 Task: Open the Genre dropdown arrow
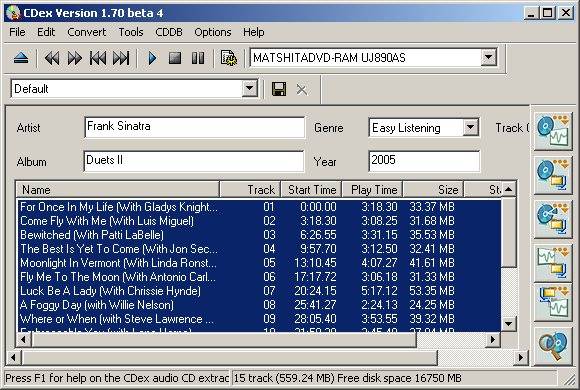click(470, 127)
